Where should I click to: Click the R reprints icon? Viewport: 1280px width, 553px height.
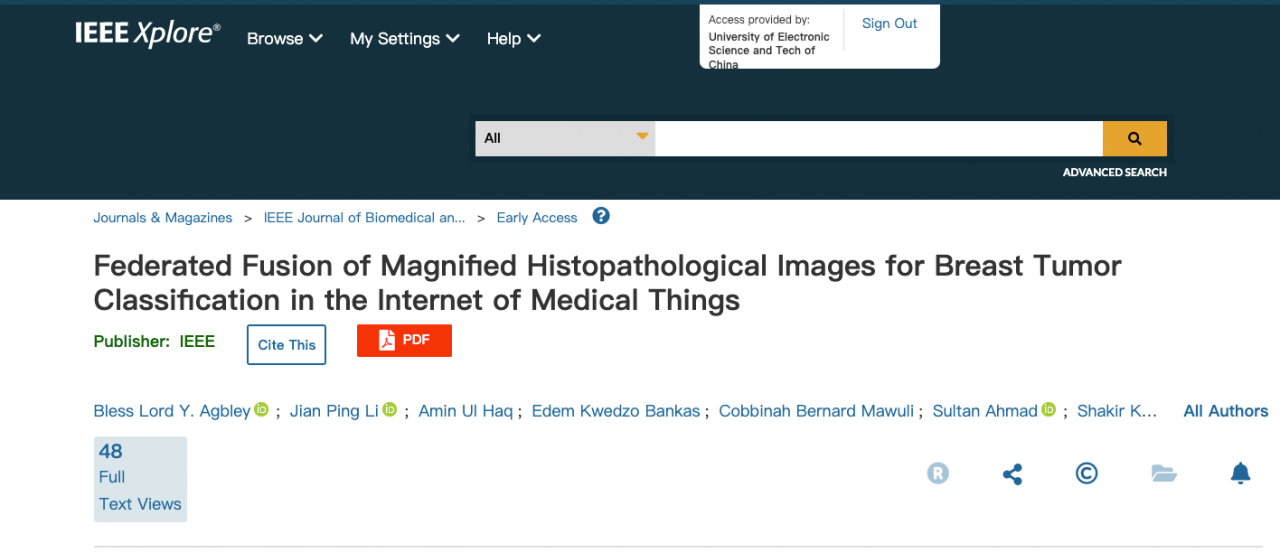937,473
